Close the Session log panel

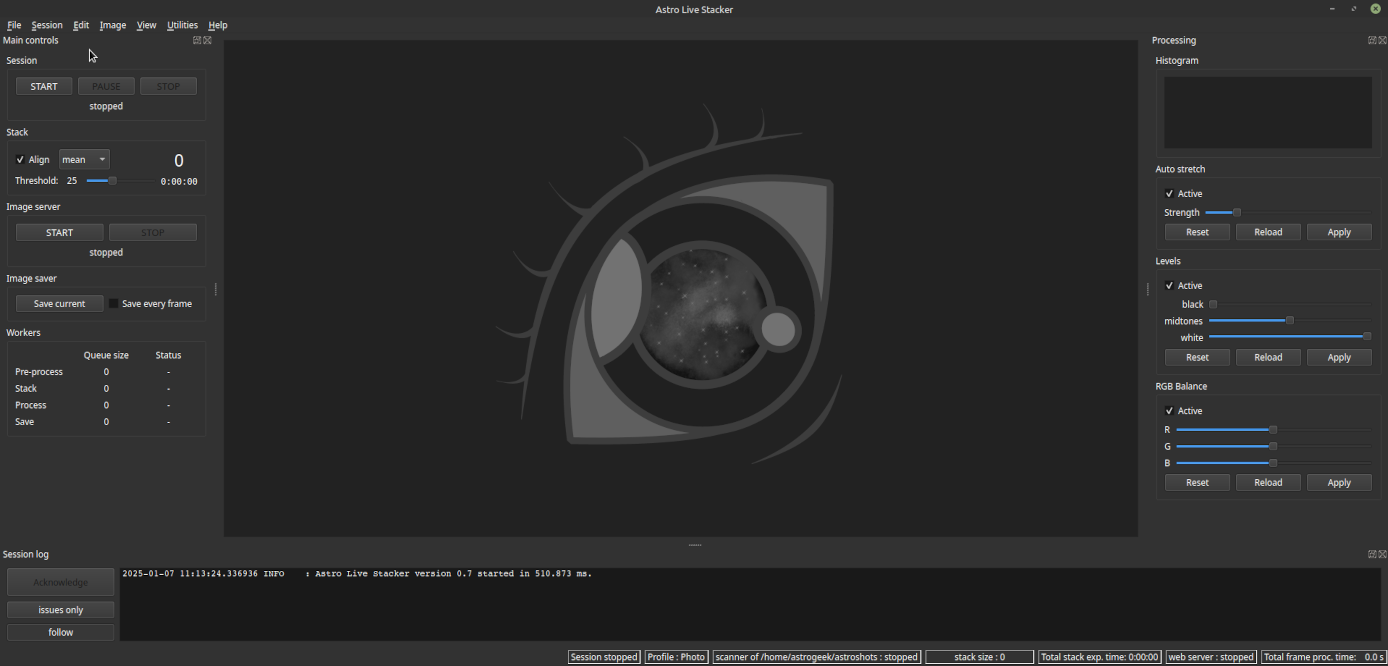tap(1381, 553)
